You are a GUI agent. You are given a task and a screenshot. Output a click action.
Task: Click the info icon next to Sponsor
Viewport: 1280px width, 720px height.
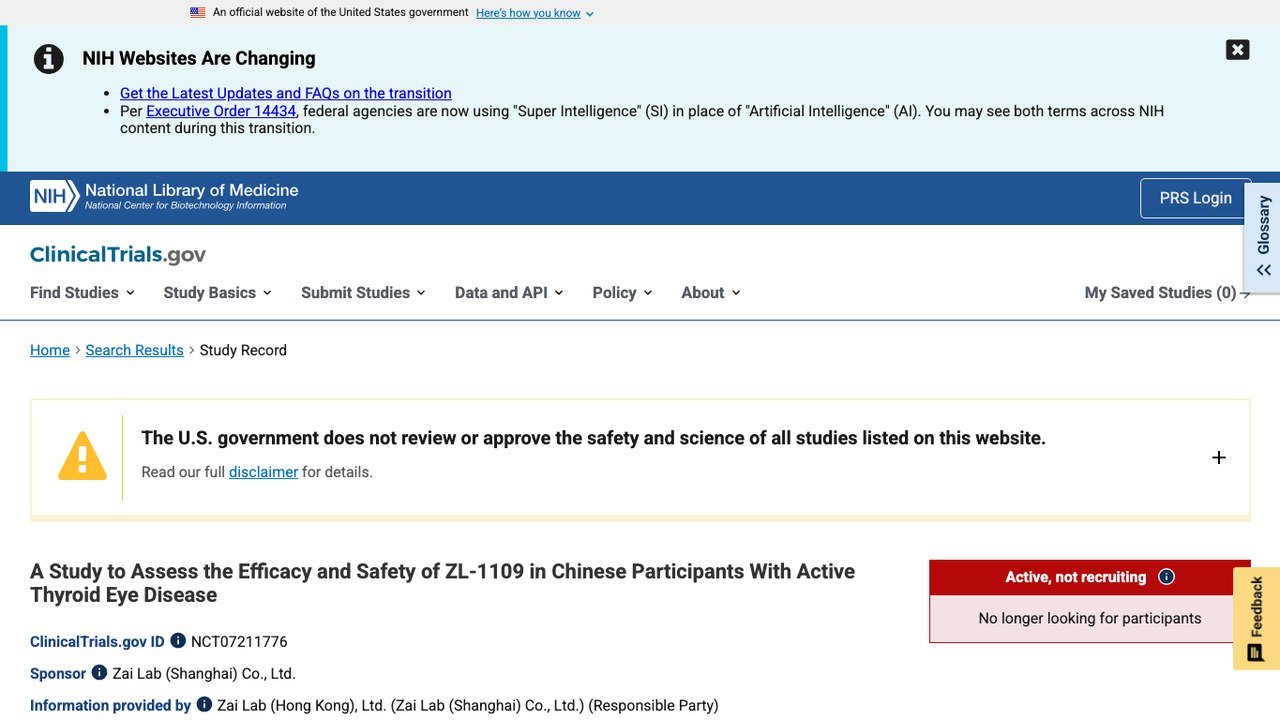click(x=99, y=673)
